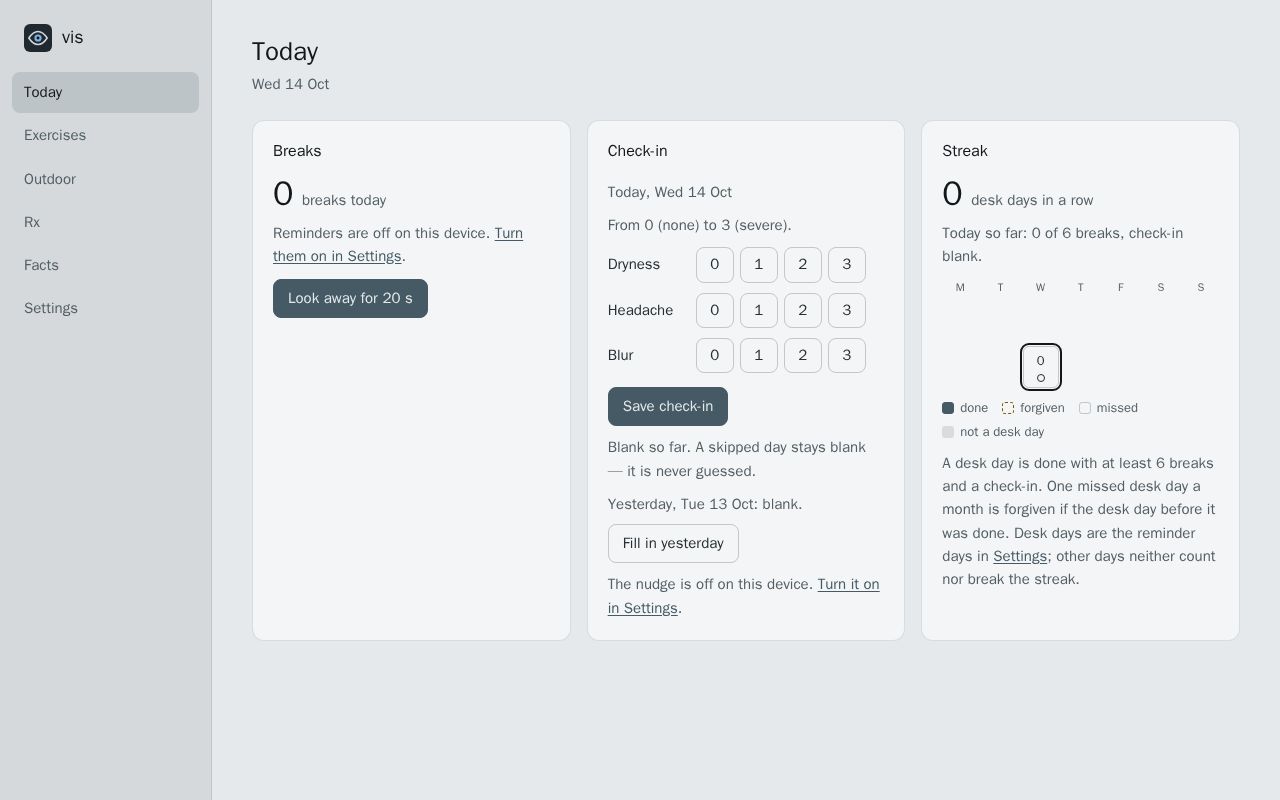Set Headache rating to 2
The image size is (1280, 800).
coord(803,310)
